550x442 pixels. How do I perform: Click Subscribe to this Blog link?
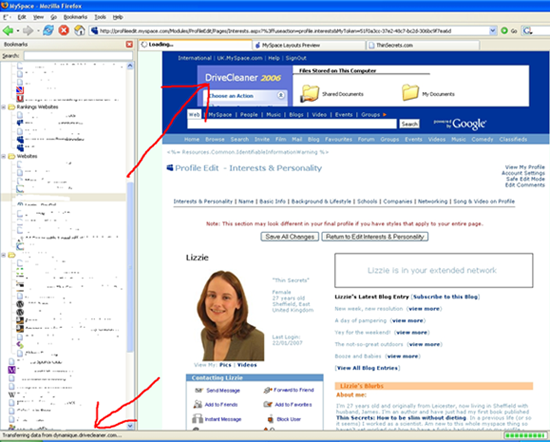(x=445, y=297)
